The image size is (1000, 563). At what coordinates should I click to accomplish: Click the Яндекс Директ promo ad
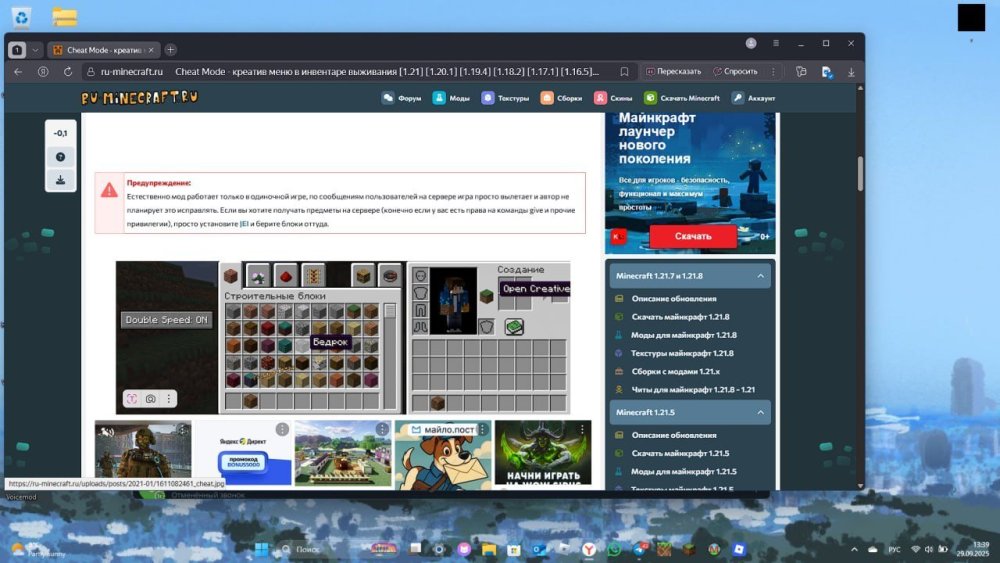point(243,453)
